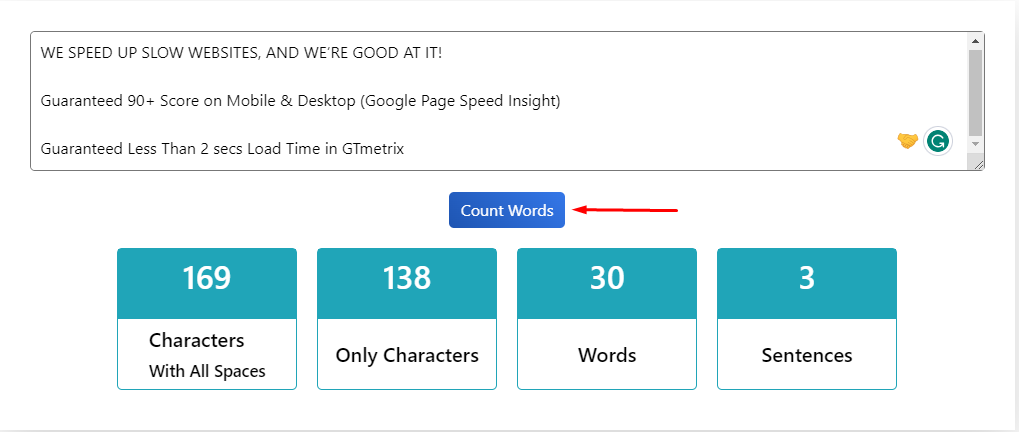Click the text area scrollbar thumb
This screenshot has height=432, width=1019.
pyautogui.click(x=975, y=92)
